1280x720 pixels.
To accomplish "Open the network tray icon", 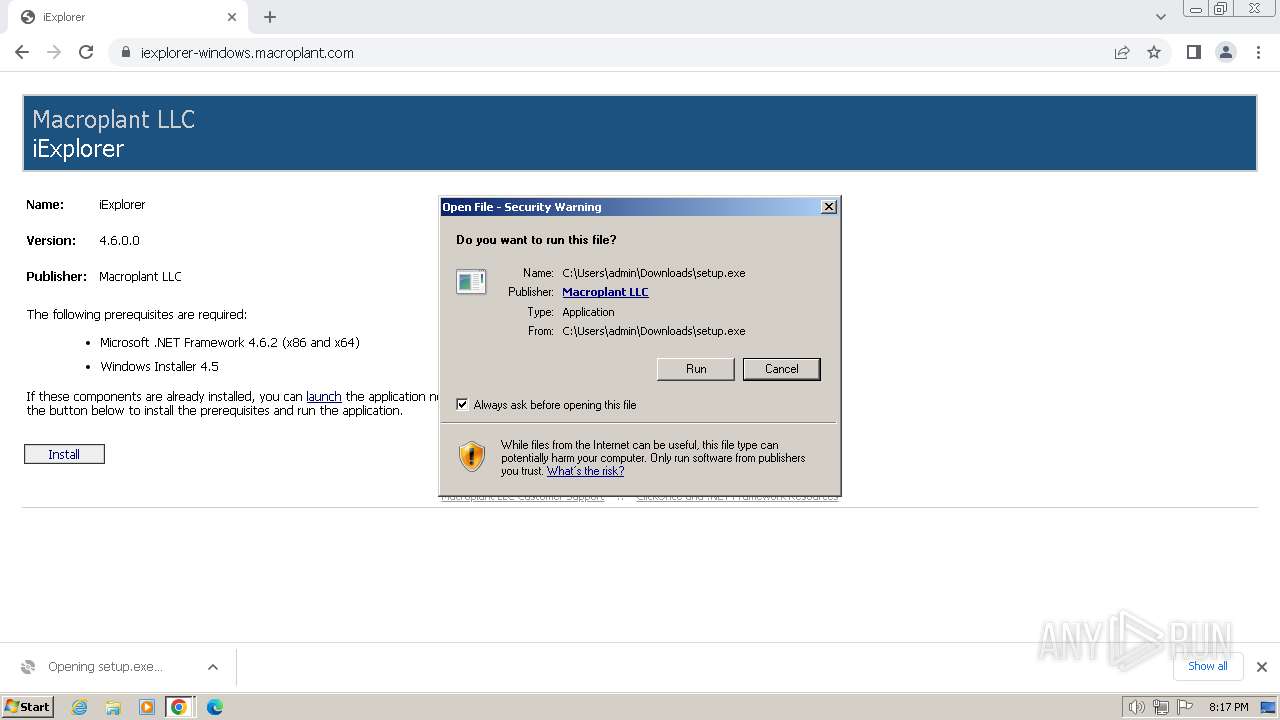I will [1160, 707].
